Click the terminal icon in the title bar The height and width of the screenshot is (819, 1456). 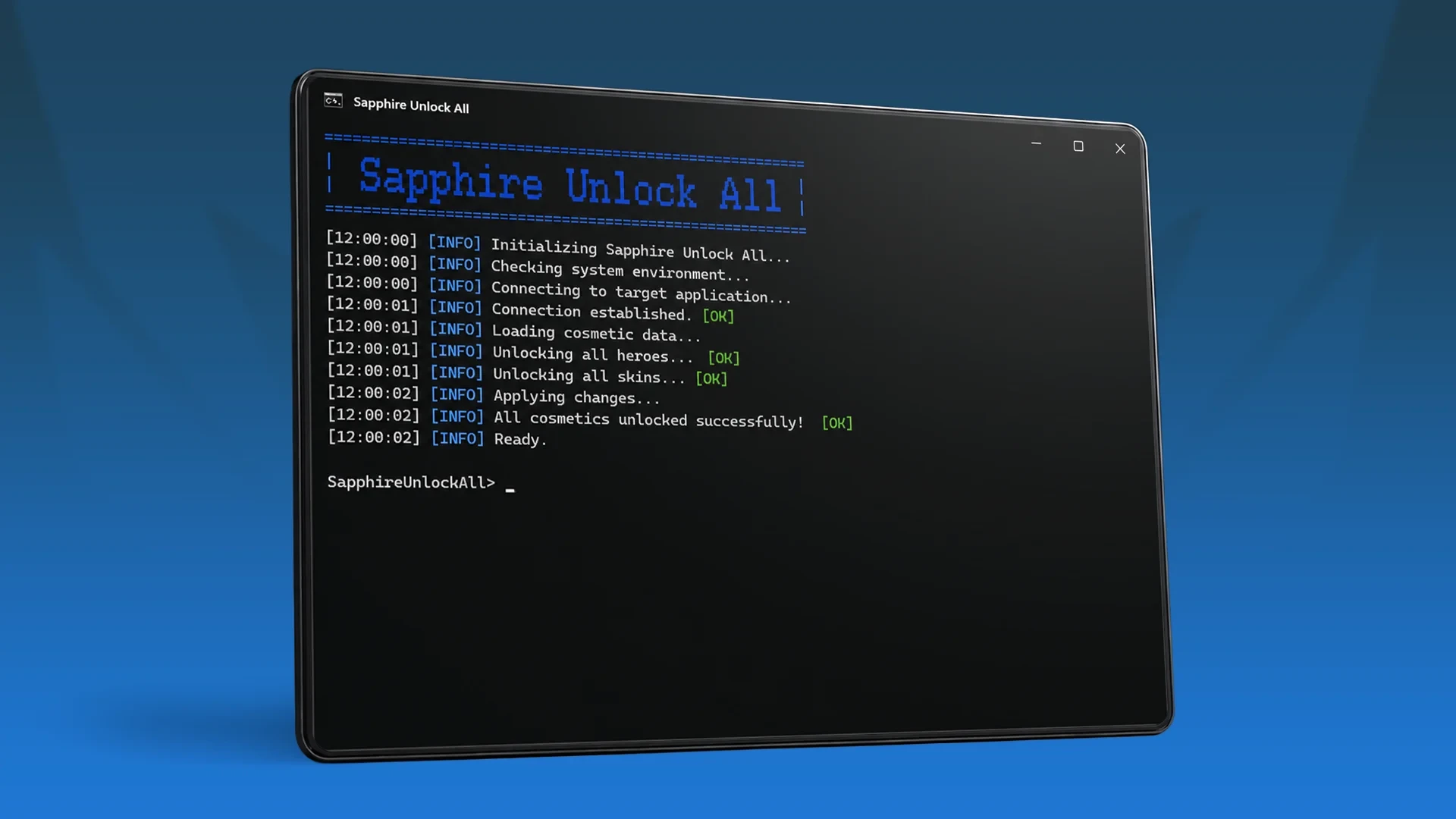tap(333, 101)
